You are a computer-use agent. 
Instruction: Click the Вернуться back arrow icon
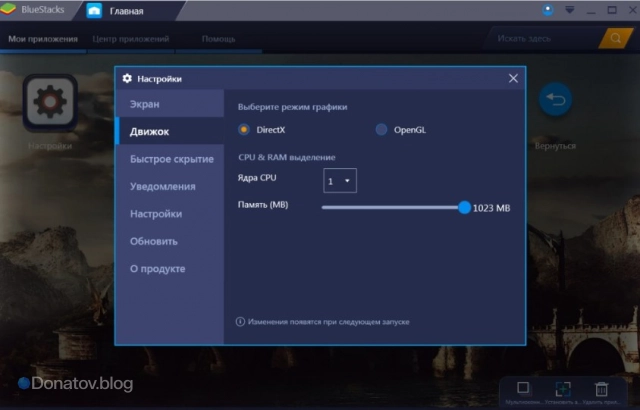click(555, 99)
